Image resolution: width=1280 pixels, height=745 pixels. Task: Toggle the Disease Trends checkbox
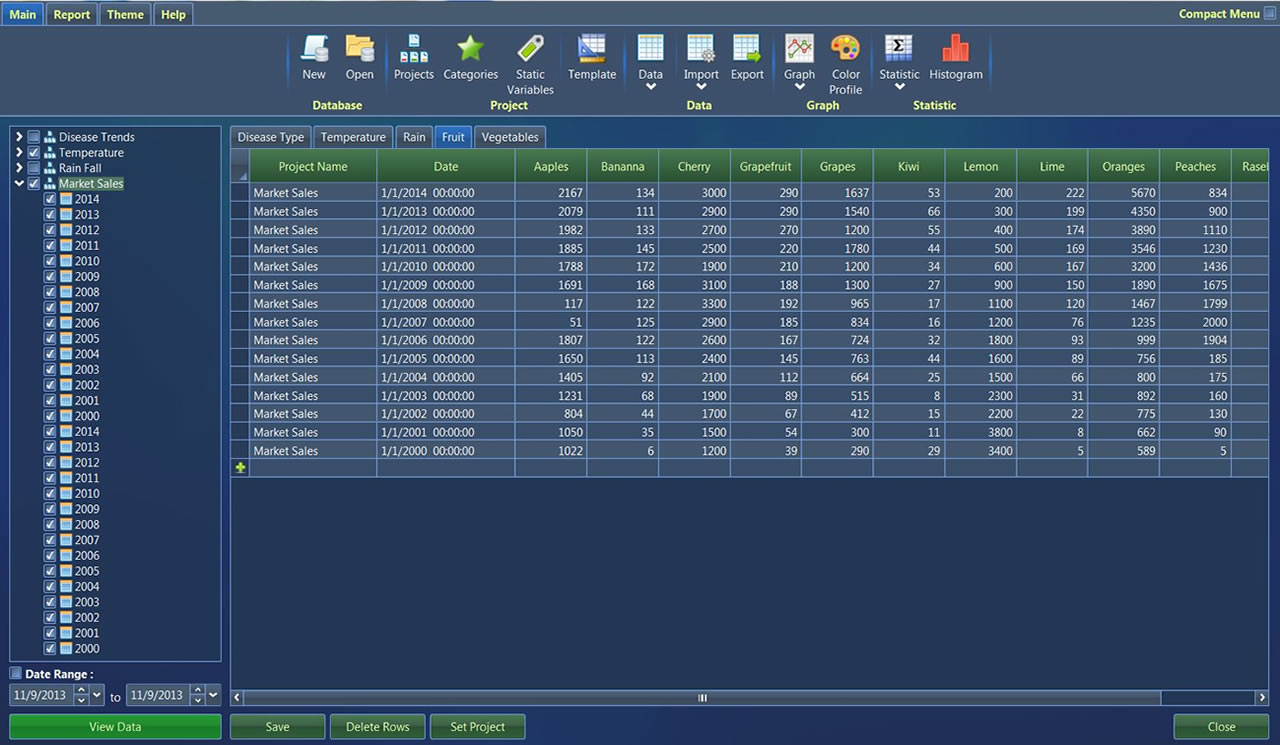[x=34, y=137]
